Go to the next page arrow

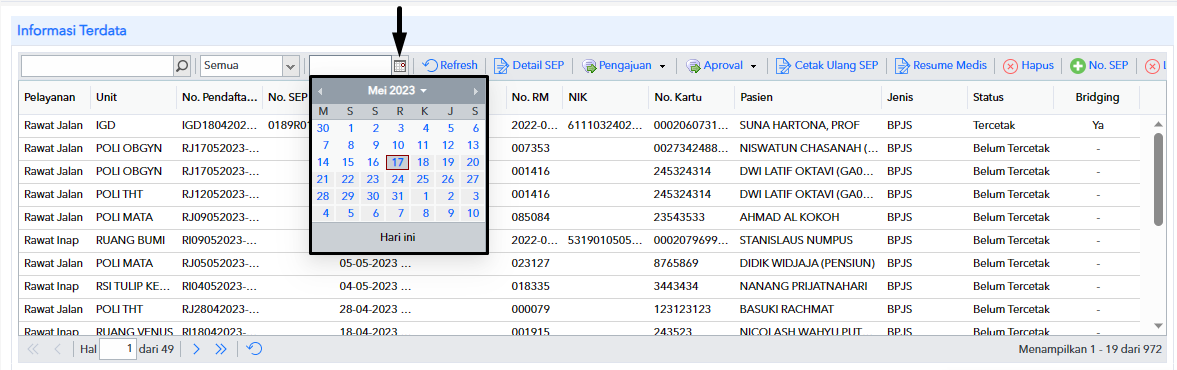click(197, 349)
